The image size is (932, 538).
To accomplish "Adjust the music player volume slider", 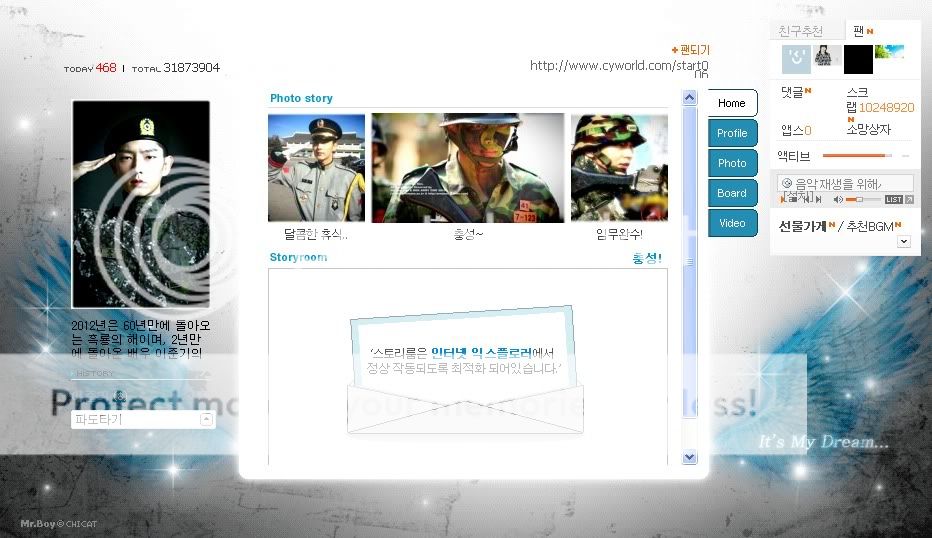I will [861, 200].
